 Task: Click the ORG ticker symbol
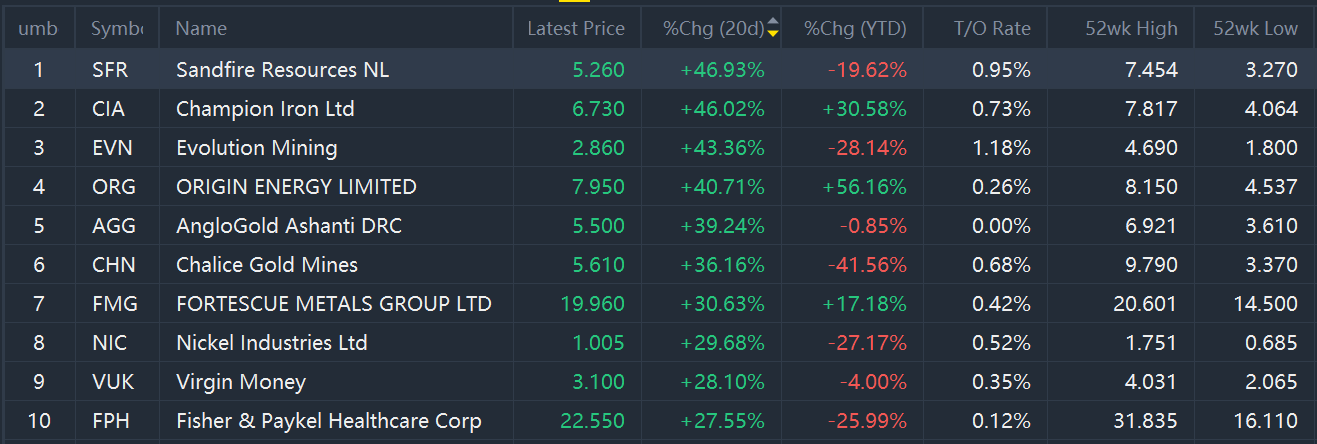[113, 187]
